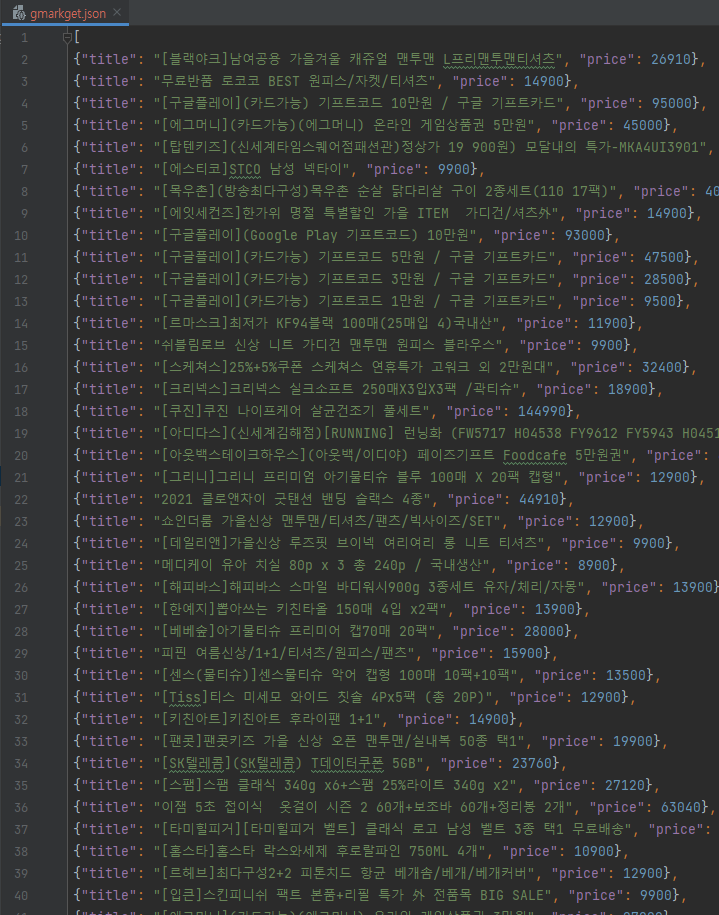Click the JSON file icon on gmarkget.json tab

coord(19,12)
